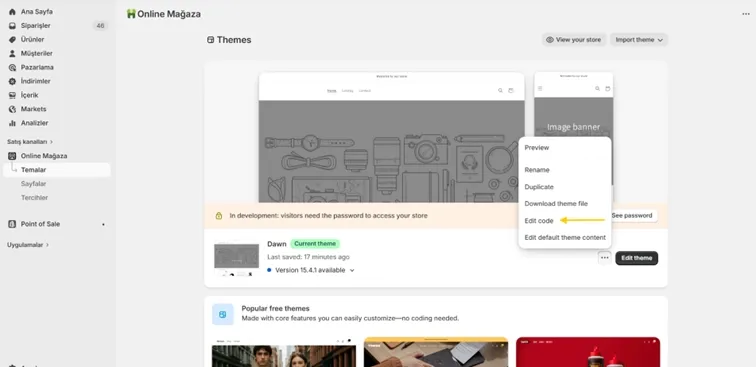756x367 pixels.
Task: Click the mobile Image banner preview
Action: point(573,127)
